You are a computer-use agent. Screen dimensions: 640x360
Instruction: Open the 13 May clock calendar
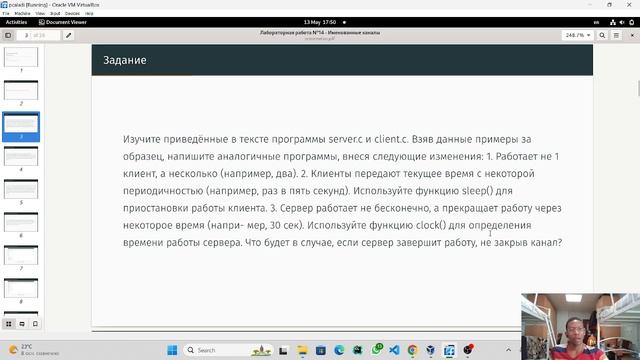pyautogui.click(x=320, y=22)
